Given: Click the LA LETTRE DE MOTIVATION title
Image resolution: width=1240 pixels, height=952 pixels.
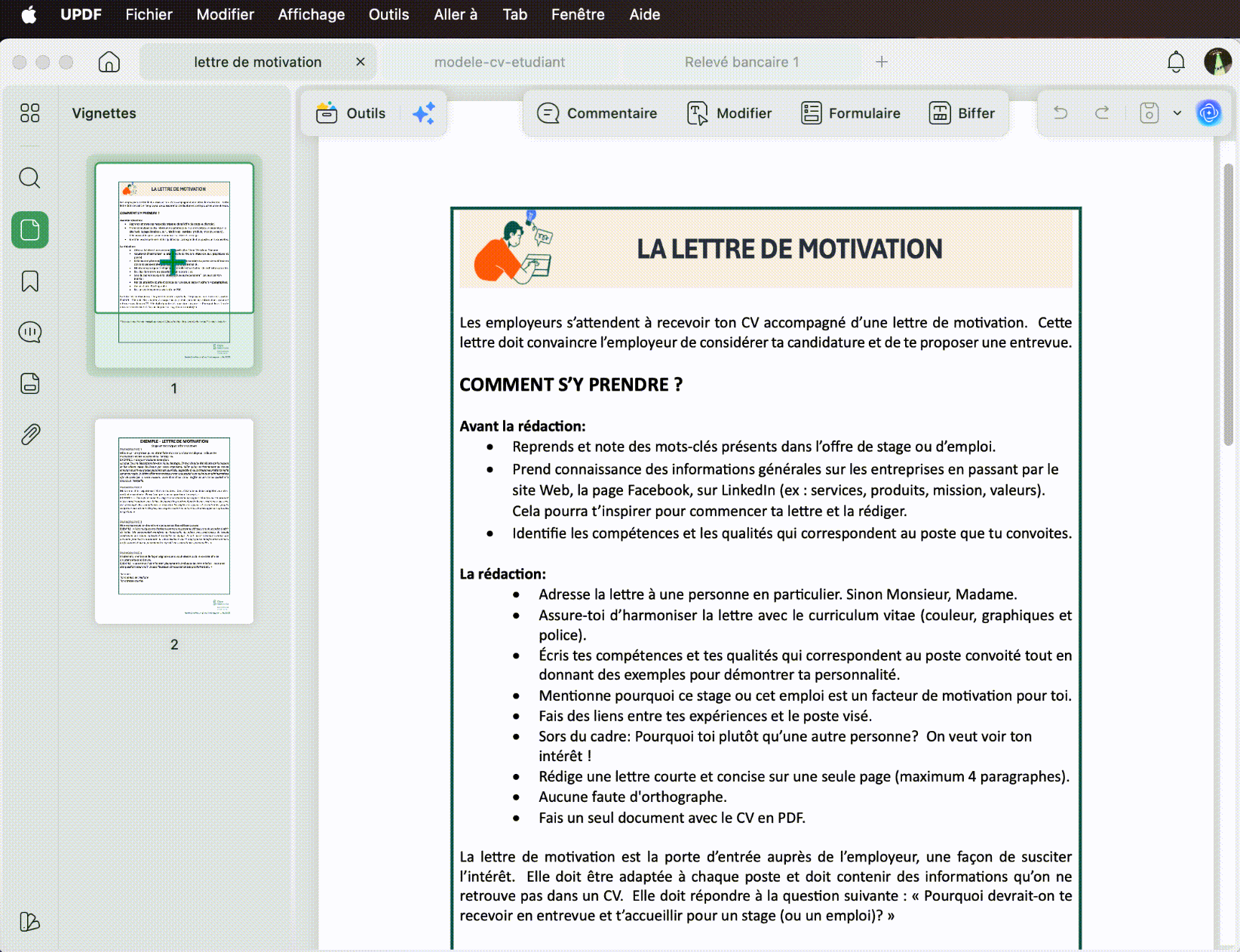Looking at the screenshot, I should [790, 249].
